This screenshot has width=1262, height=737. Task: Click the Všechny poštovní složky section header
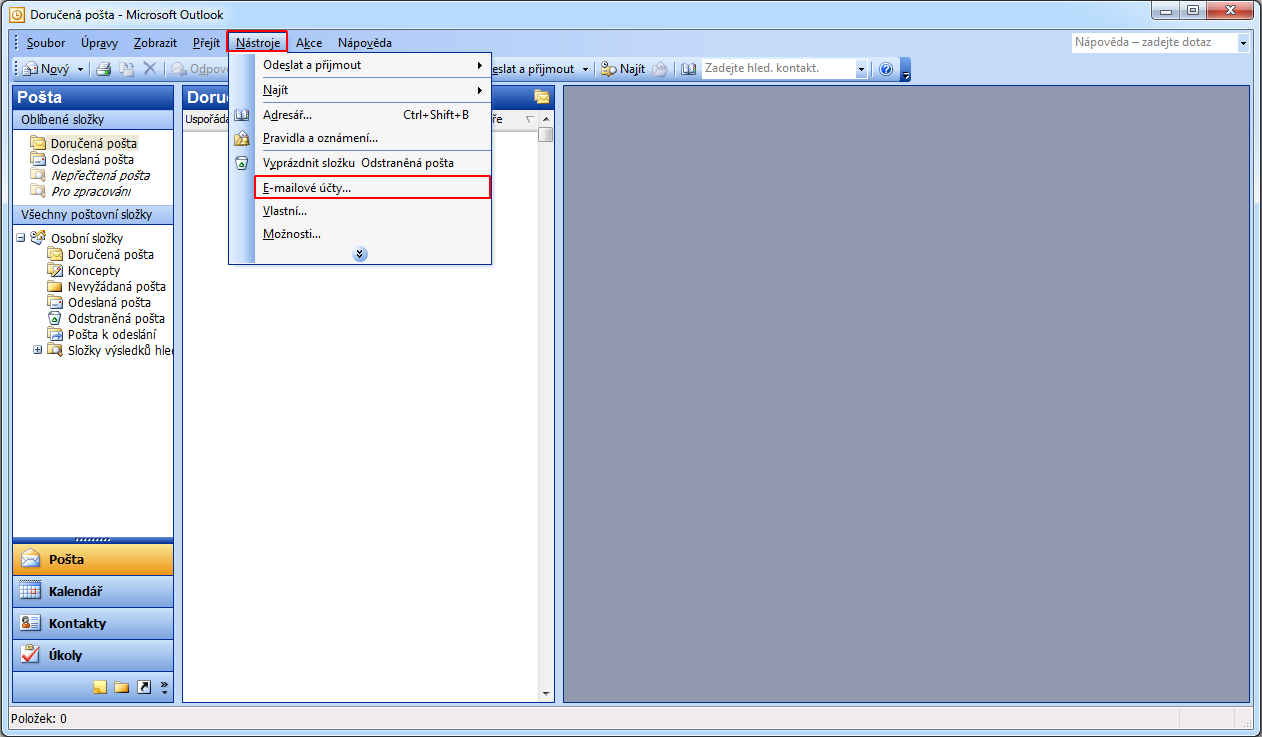[x=93, y=215]
